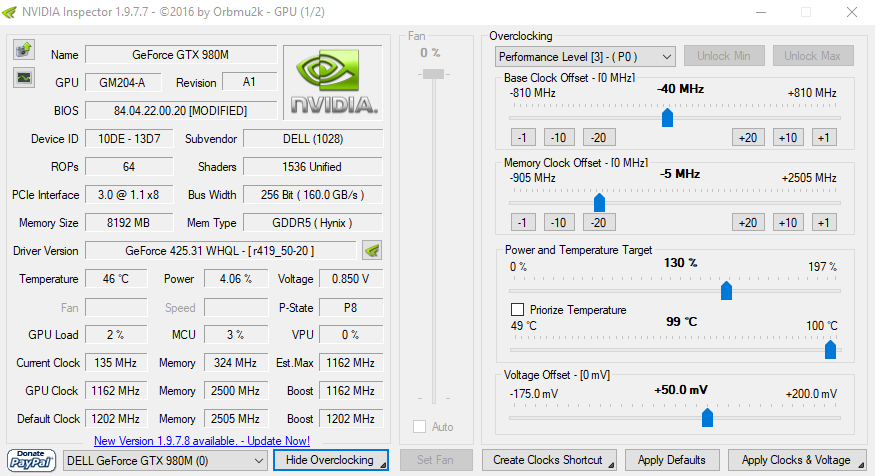This screenshot has height=476, width=875.
Task: Click the Driver Version field GeForce 425.31 WHQL
Action: pyautogui.click(x=220, y=251)
